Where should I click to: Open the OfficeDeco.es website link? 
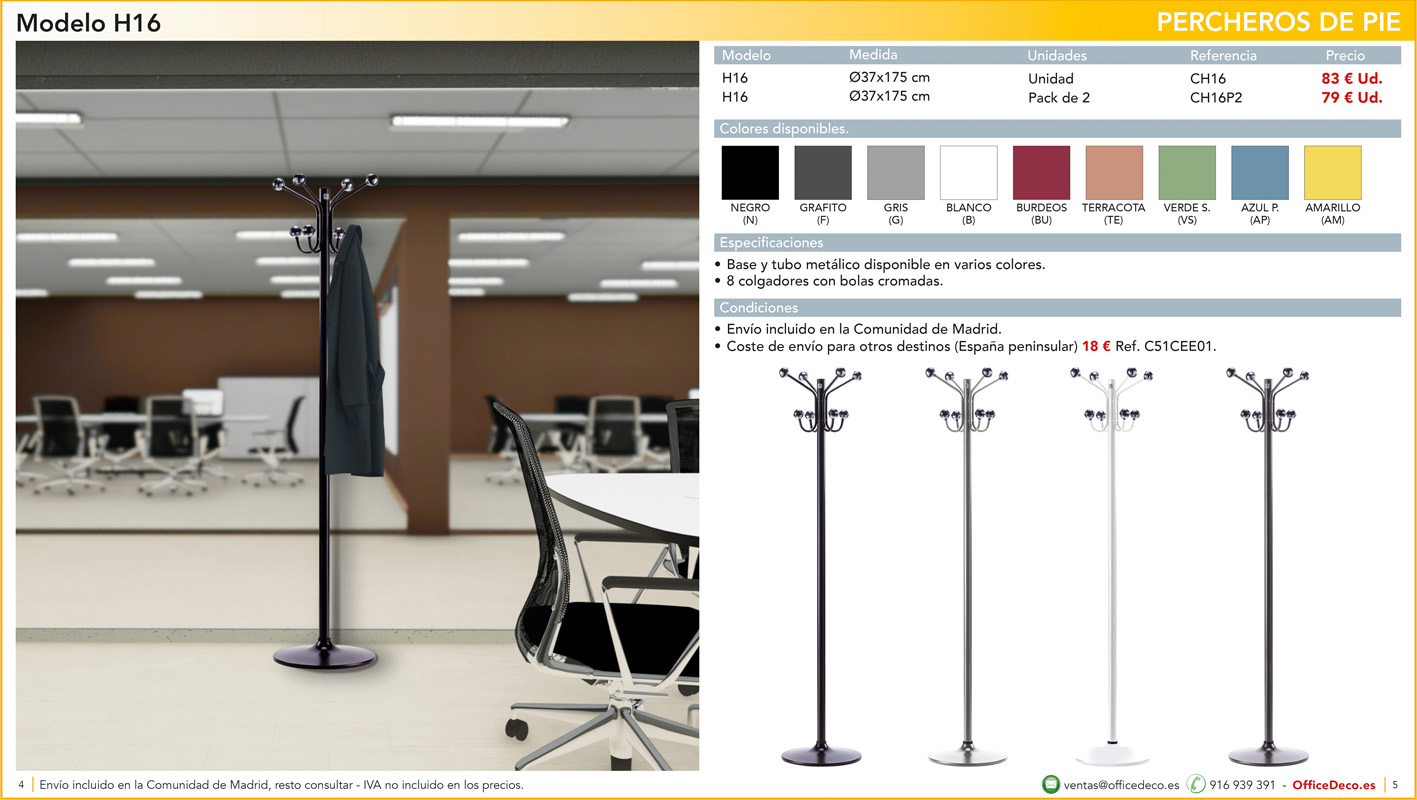click(1334, 785)
